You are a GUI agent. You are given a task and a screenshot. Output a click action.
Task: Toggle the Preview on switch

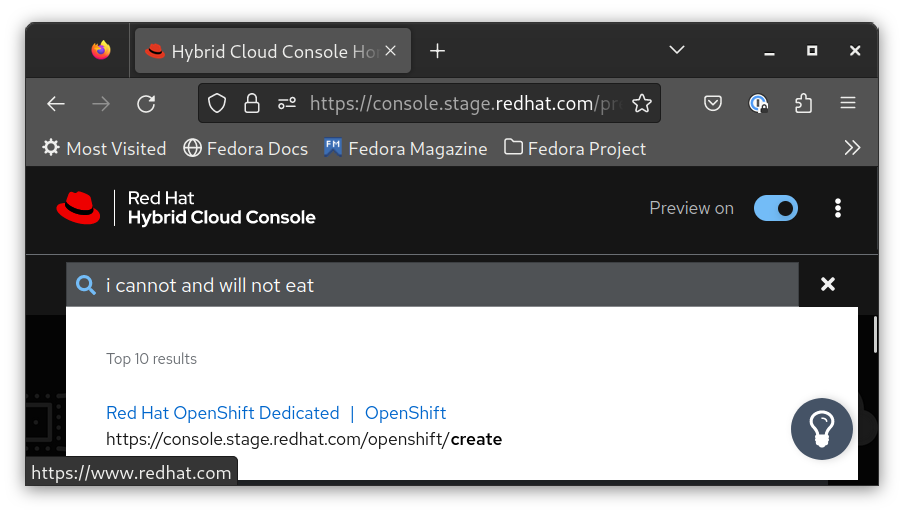pyautogui.click(x=776, y=208)
